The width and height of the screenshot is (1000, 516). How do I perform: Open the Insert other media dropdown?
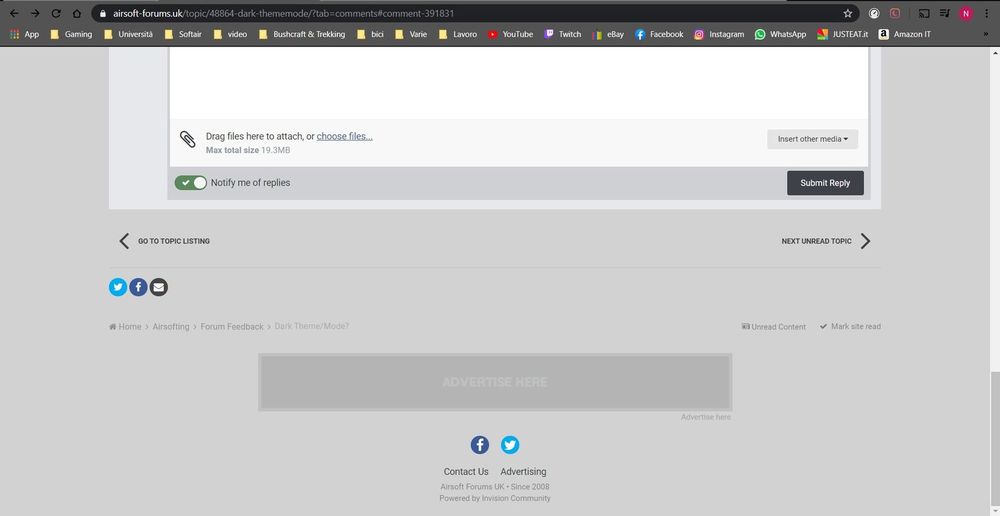pos(812,139)
